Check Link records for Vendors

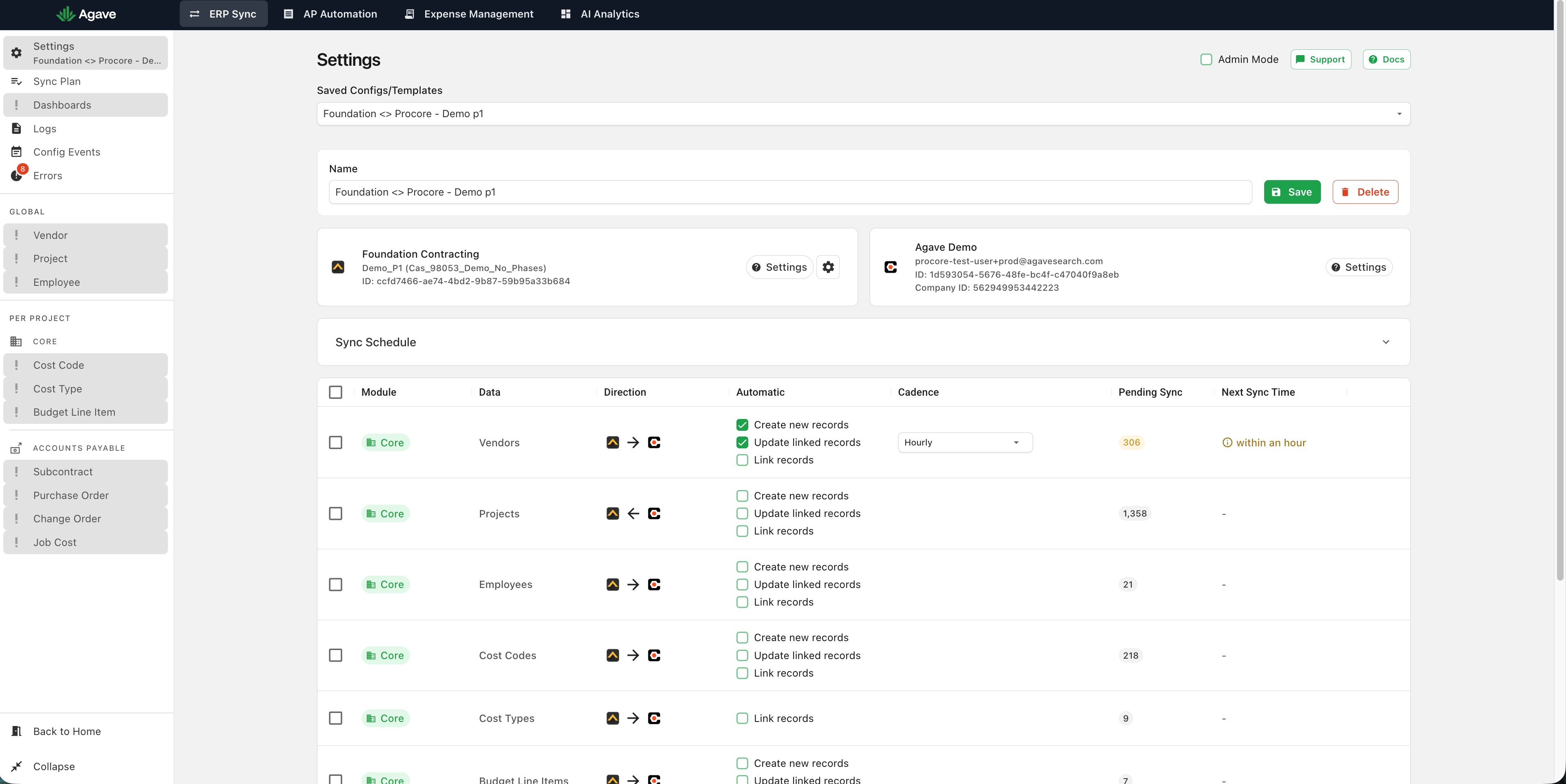742,460
